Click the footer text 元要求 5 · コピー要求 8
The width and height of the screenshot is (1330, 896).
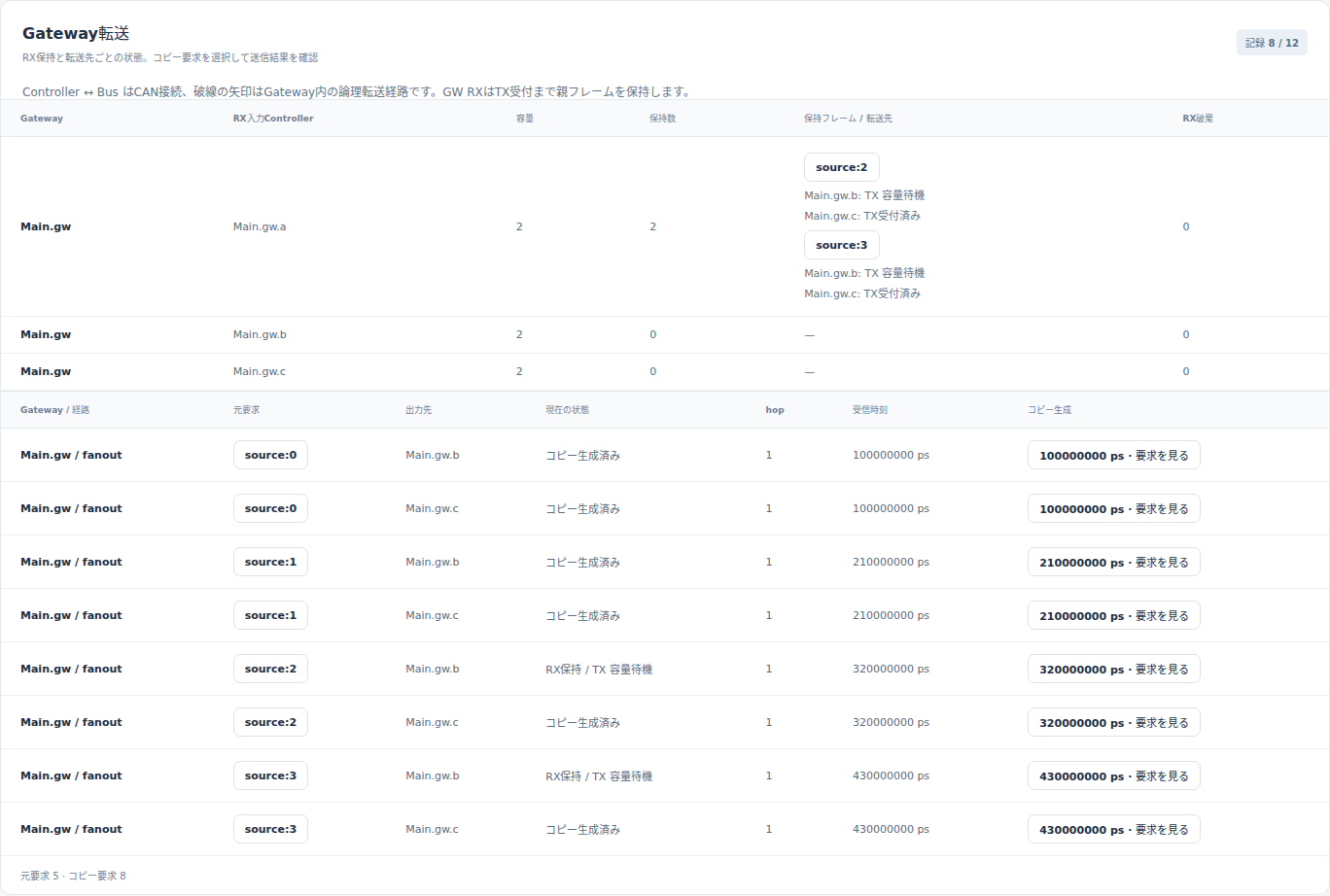tap(73, 876)
